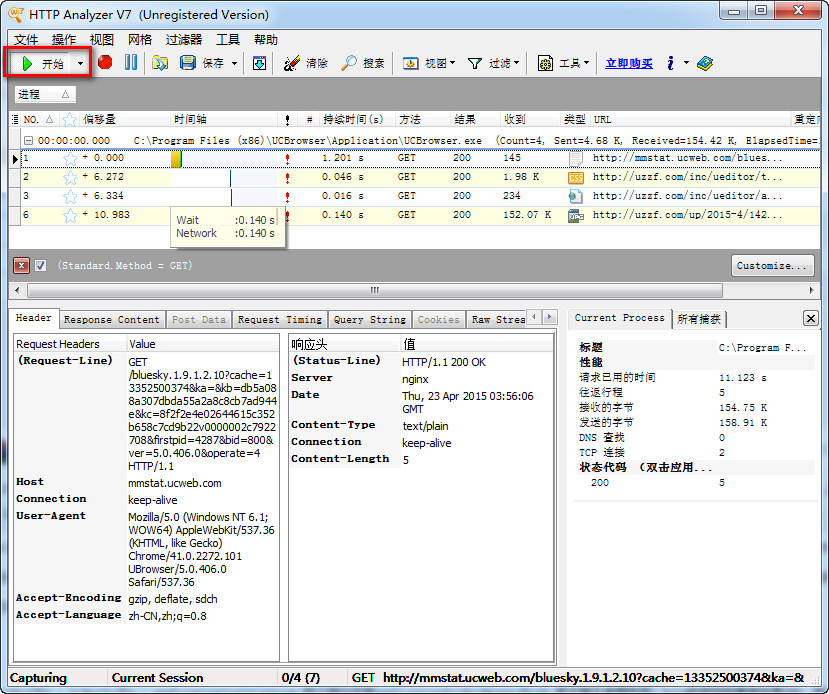Expand the View (视图) toolbar dropdown
Viewport: 829px width, 694px height.
click(452, 63)
